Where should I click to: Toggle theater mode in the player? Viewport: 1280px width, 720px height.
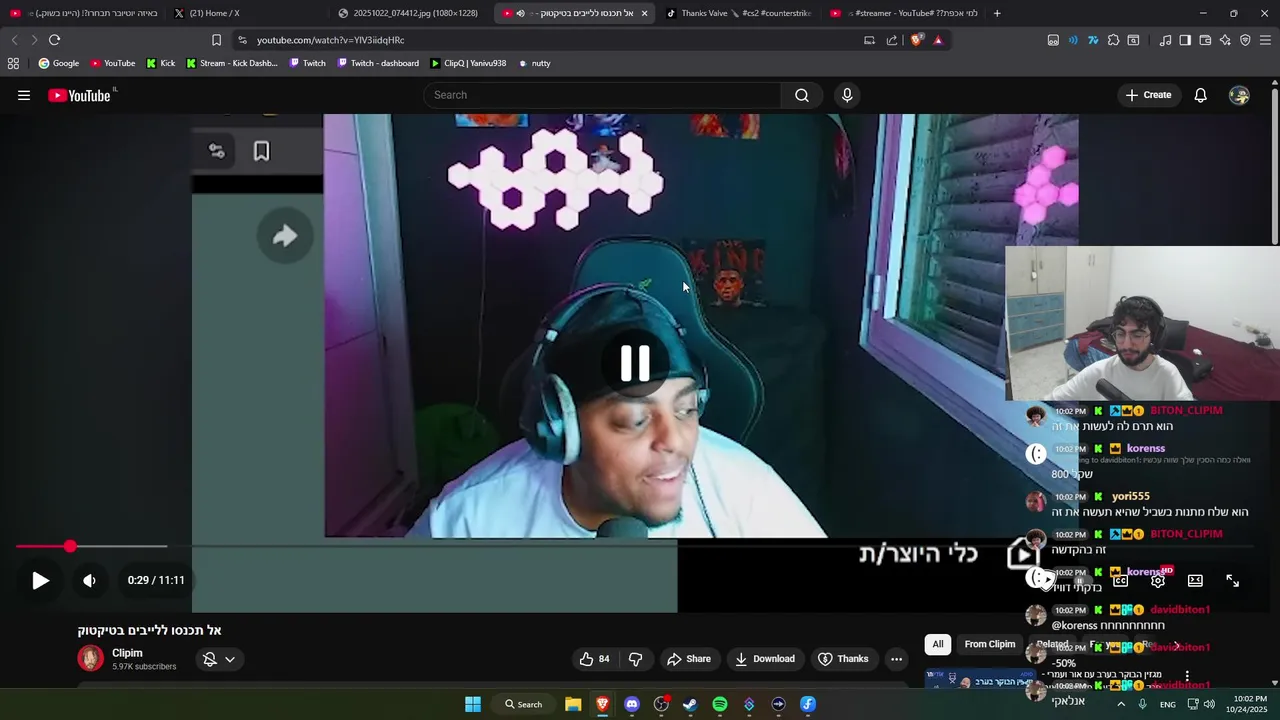click(x=1195, y=580)
